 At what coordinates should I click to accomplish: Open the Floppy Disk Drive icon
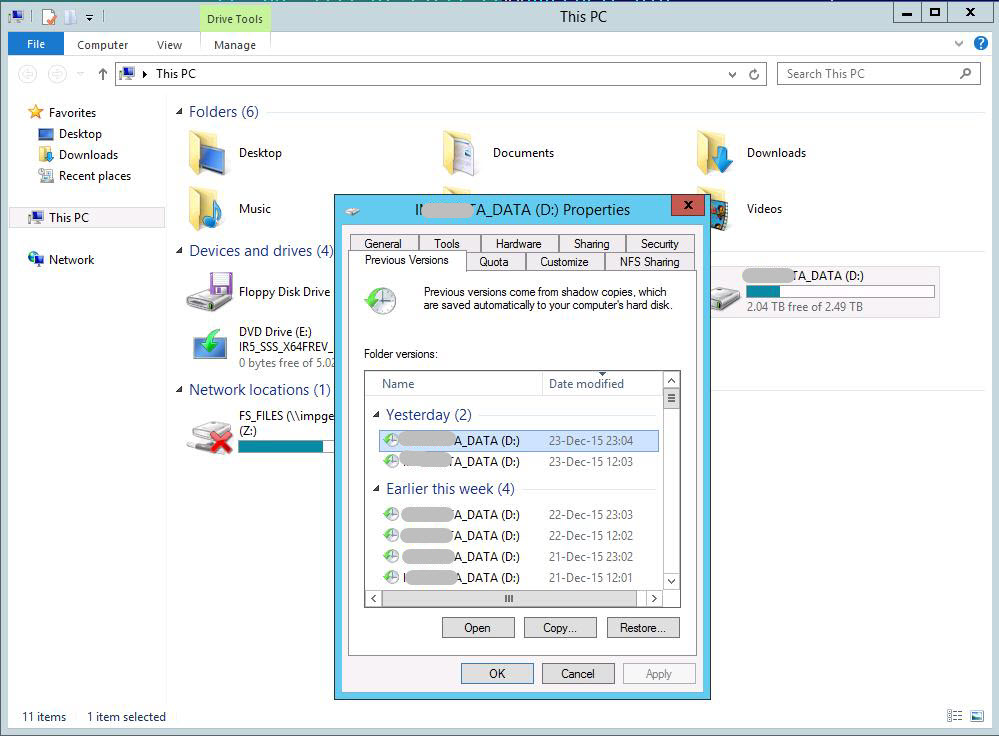click(211, 292)
